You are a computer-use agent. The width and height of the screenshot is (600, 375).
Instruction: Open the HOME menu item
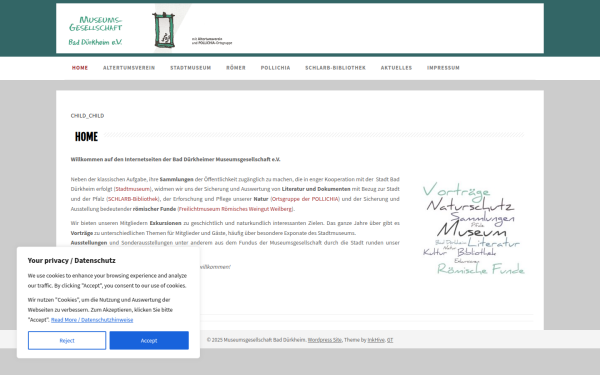(x=80, y=68)
